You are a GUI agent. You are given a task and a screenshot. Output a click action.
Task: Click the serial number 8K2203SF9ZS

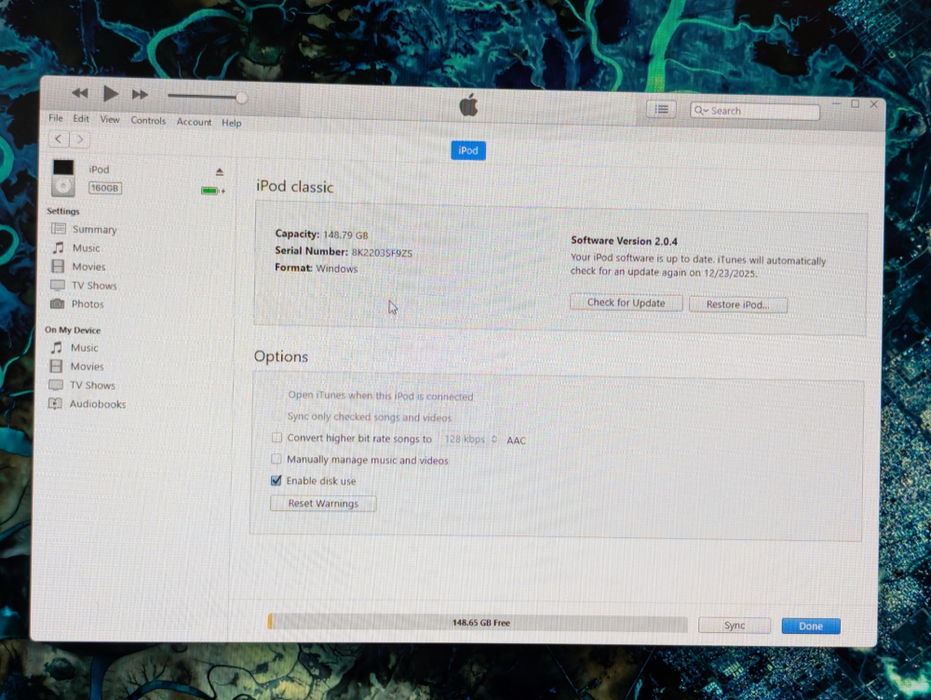pyautogui.click(x=382, y=253)
